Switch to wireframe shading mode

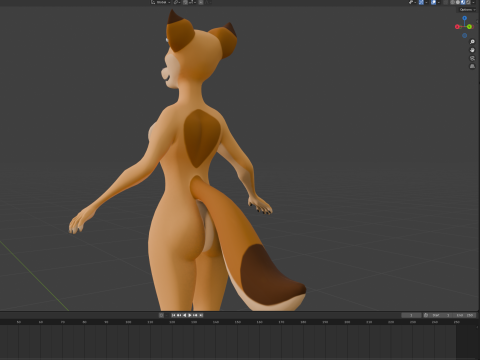pos(453,2)
